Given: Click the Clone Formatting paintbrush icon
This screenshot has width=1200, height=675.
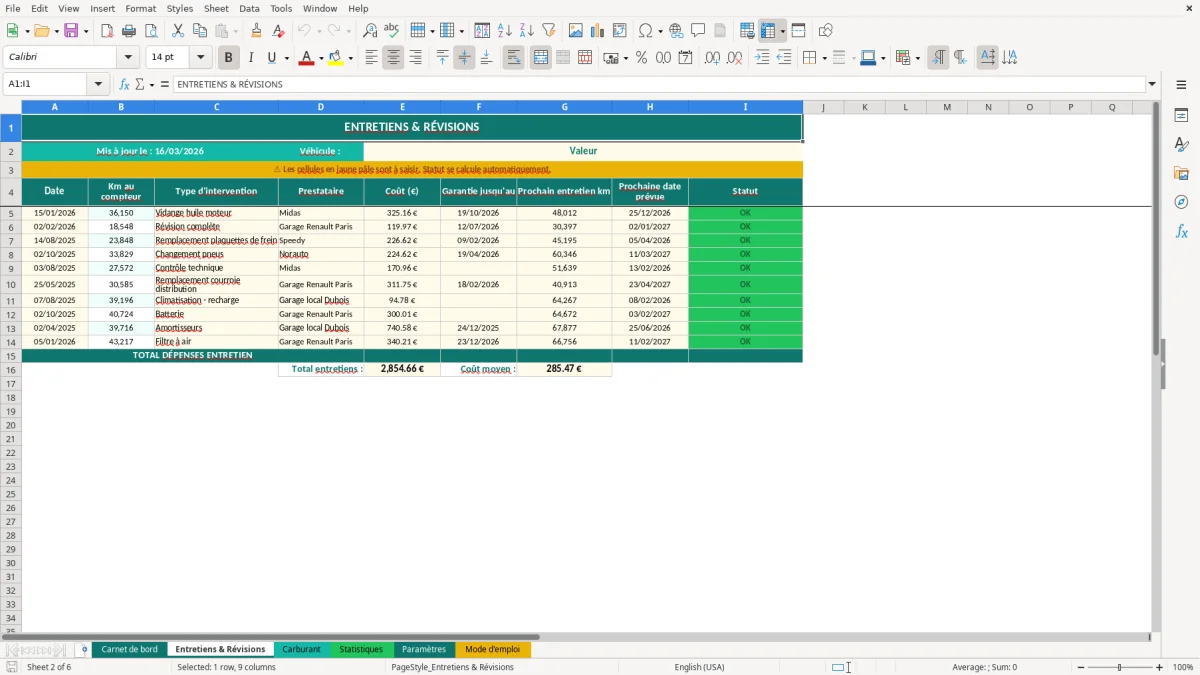Looking at the screenshot, I should 257,31.
